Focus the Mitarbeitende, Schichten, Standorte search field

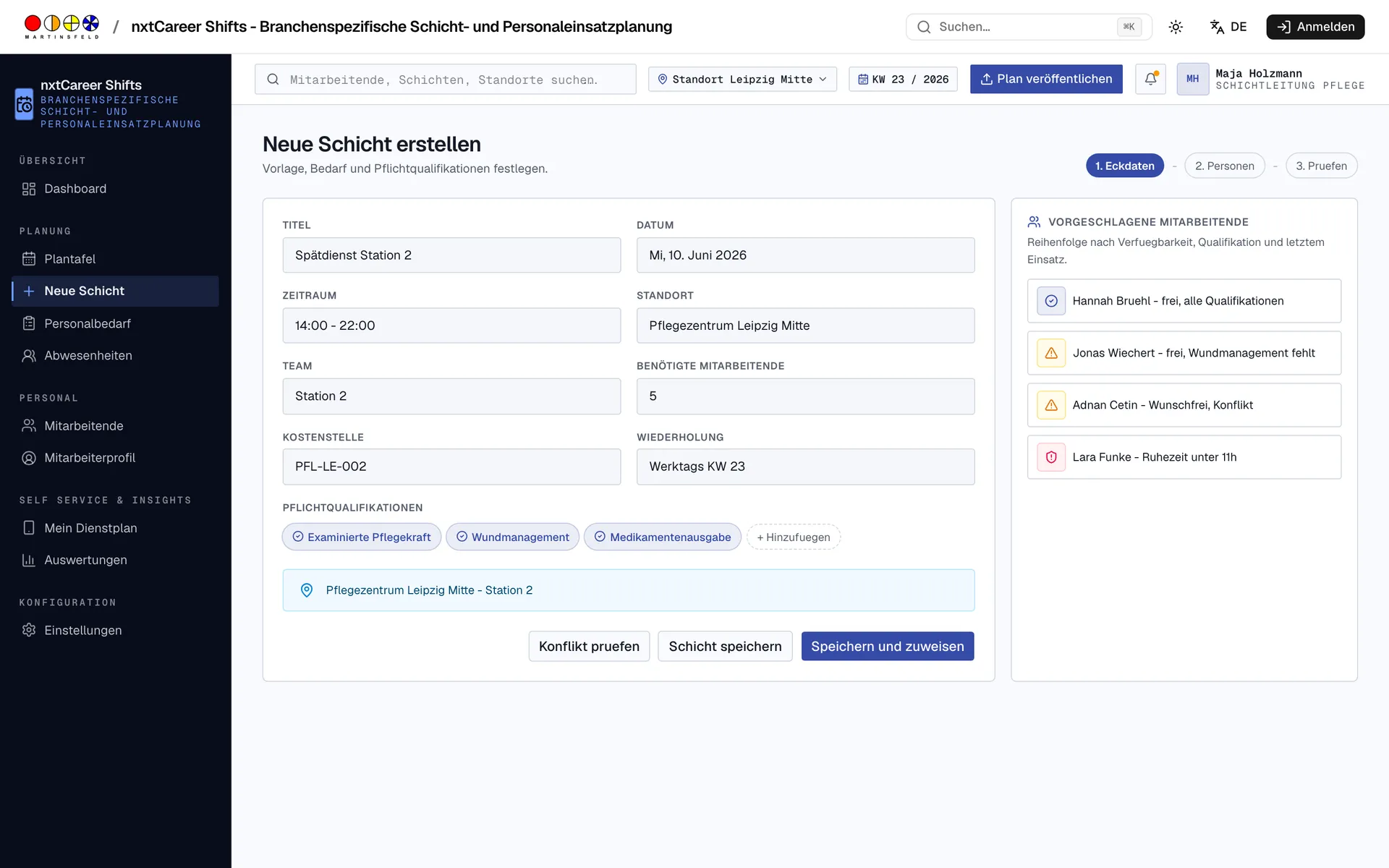pyautogui.click(x=446, y=79)
